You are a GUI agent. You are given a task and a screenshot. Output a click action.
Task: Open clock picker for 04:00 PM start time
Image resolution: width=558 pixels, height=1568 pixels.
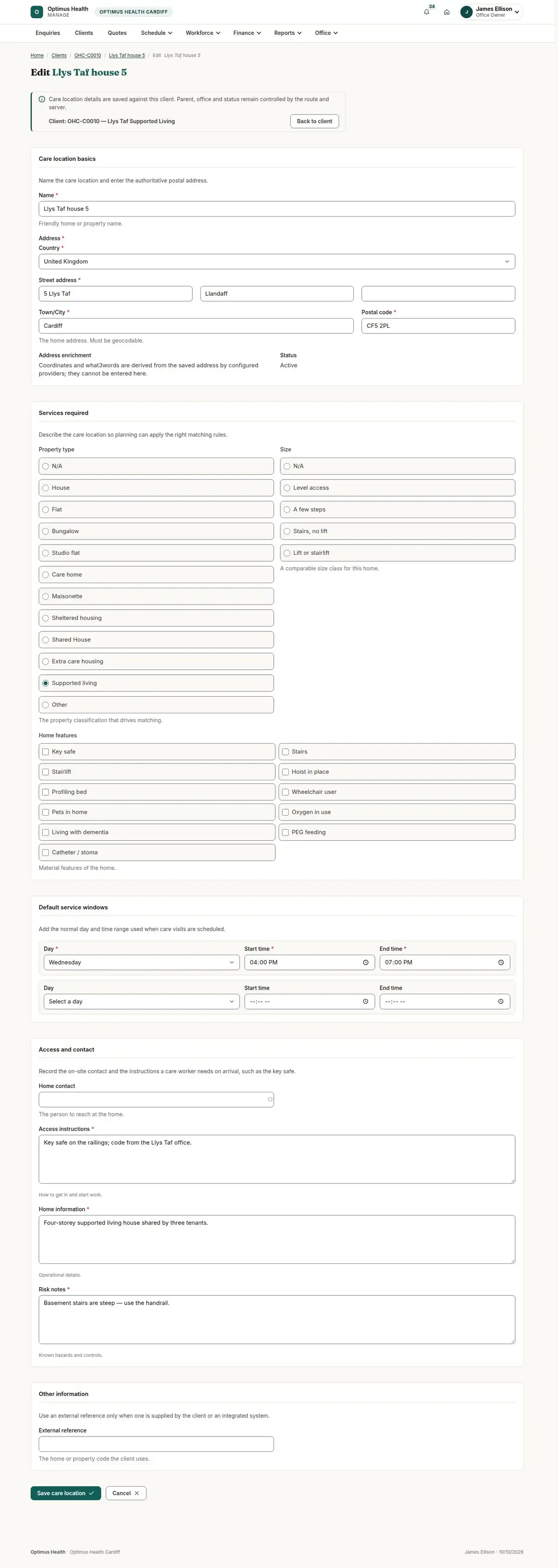click(x=365, y=963)
